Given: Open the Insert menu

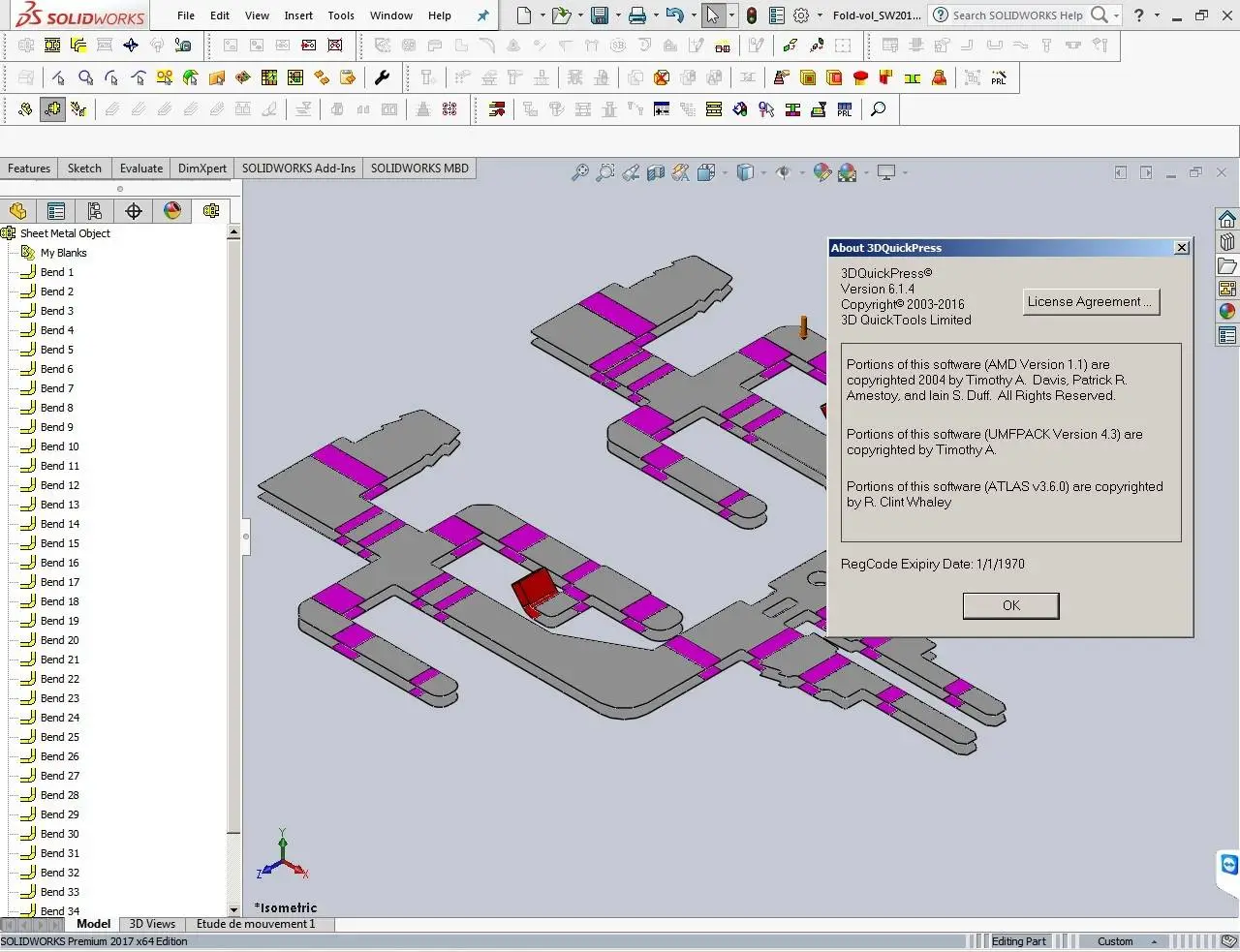Looking at the screenshot, I should pos(298,15).
